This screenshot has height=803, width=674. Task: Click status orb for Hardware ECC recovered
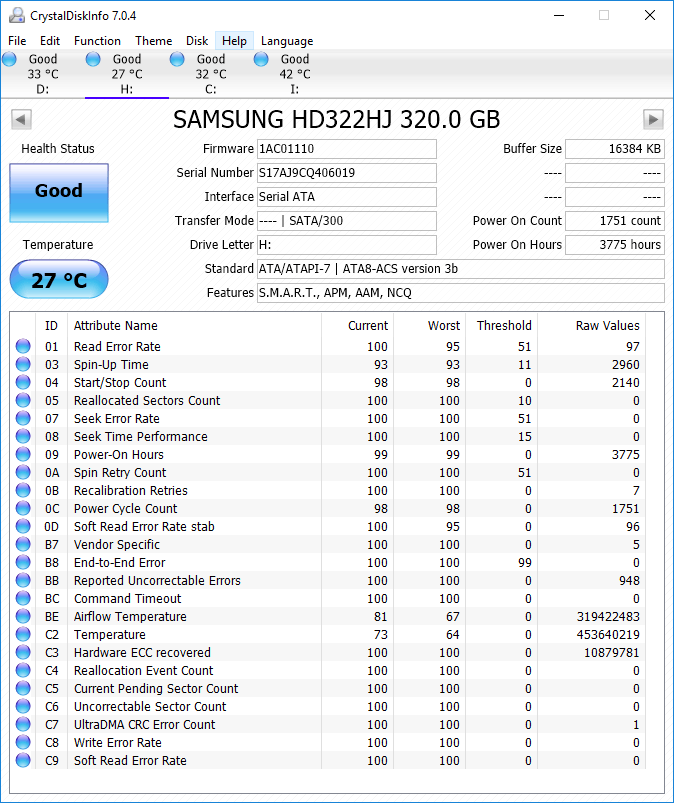click(23, 652)
